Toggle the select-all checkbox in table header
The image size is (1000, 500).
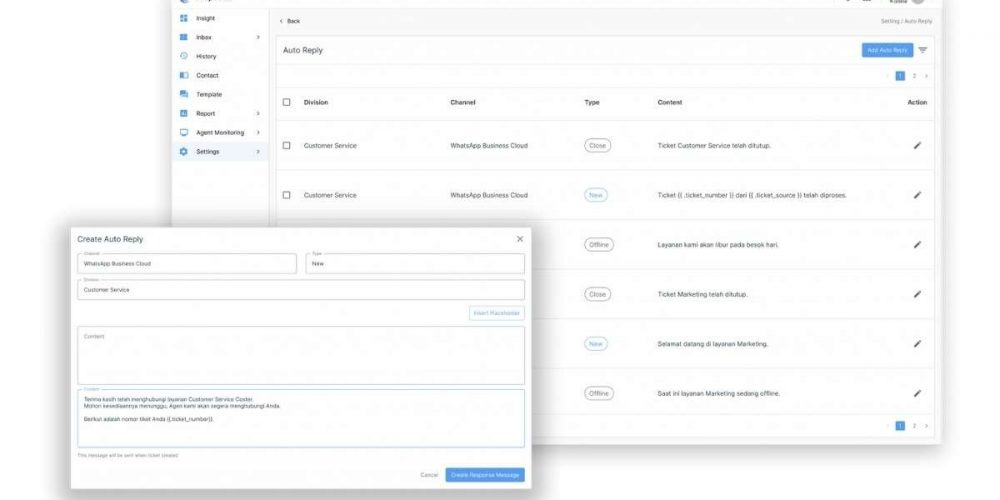click(x=287, y=102)
